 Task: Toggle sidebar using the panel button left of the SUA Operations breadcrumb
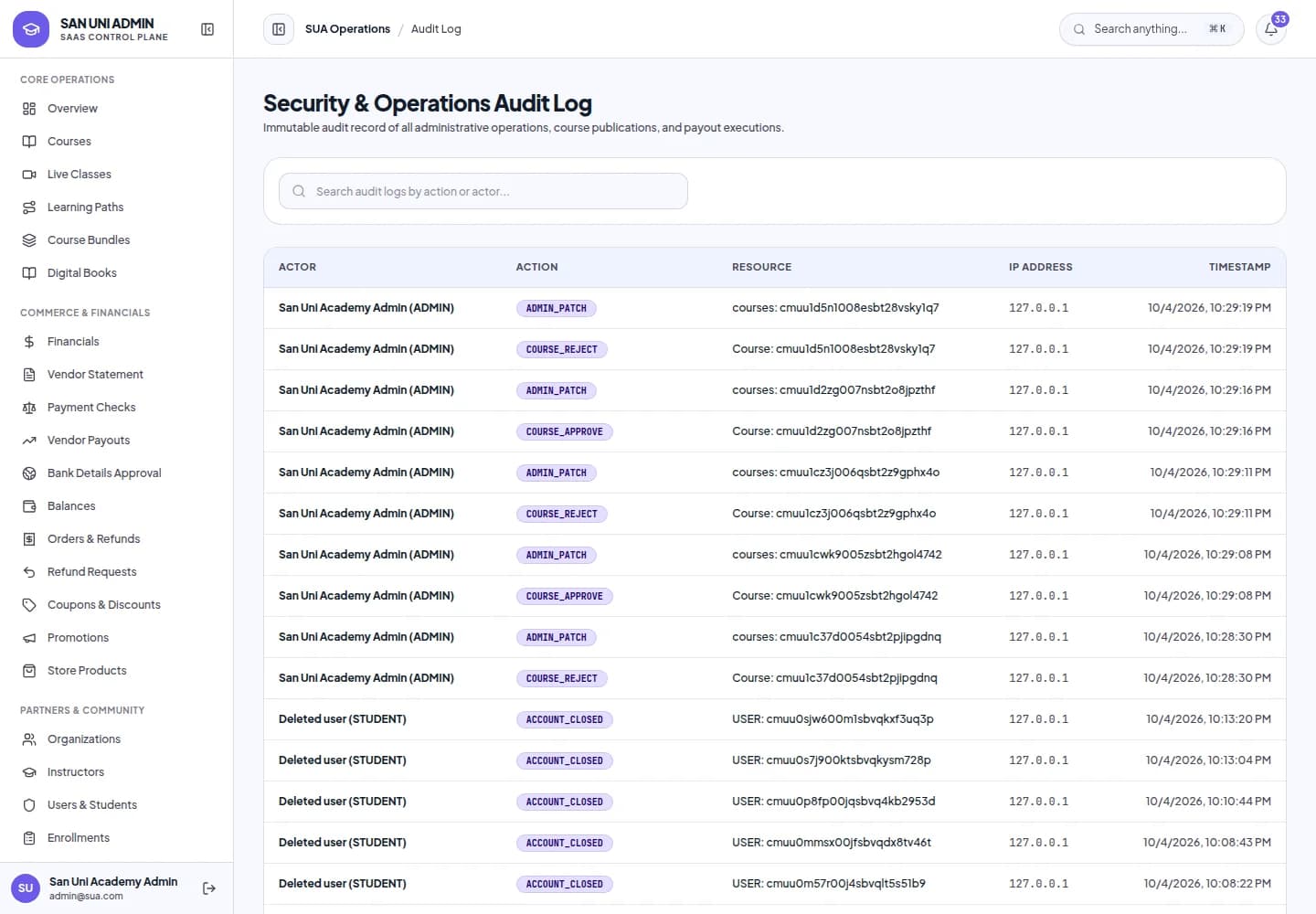pos(279,29)
